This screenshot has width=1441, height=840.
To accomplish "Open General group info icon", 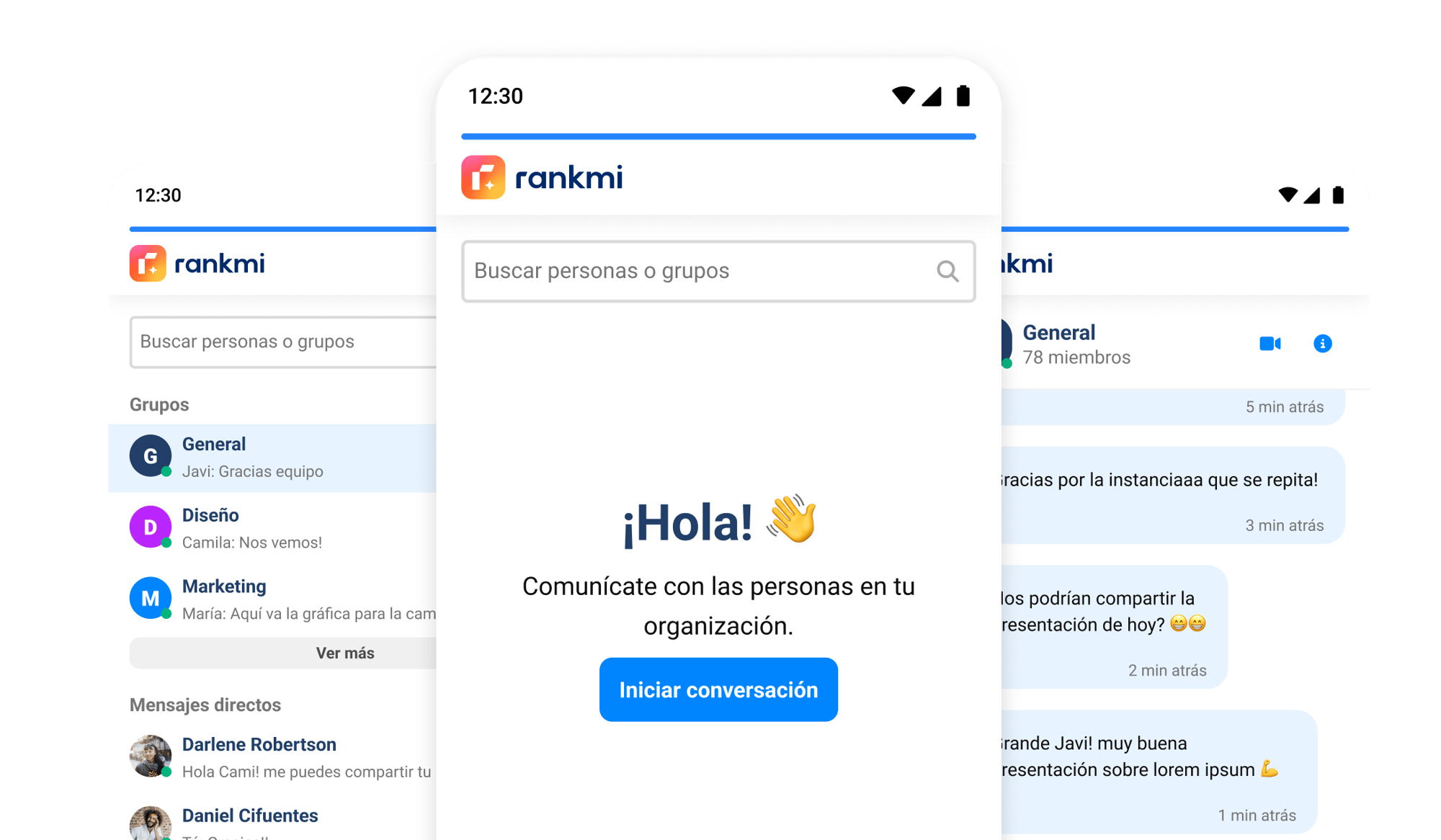I will 1322,344.
